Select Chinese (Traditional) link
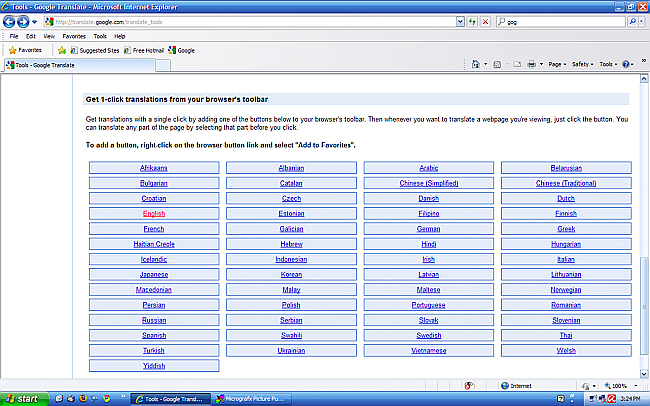The image size is (650, 406). click(x=566, y=183)
